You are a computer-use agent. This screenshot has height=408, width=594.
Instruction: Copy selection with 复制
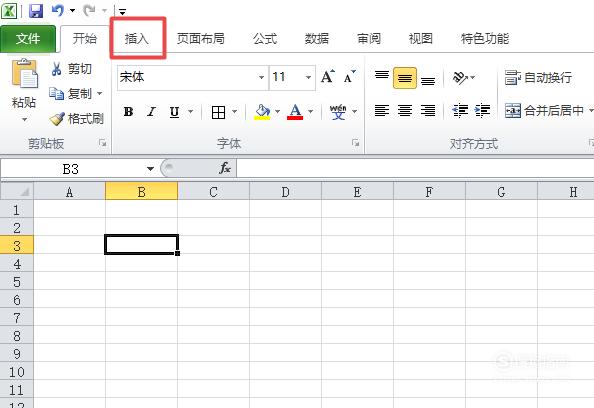(x=71, y=94)
